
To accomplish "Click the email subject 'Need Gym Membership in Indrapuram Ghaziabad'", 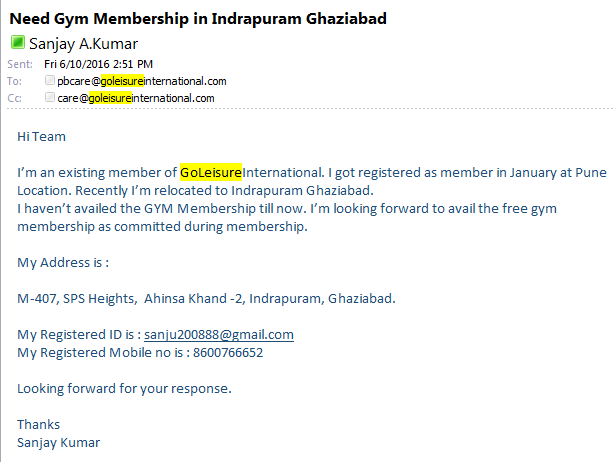I will click(198, 19).
